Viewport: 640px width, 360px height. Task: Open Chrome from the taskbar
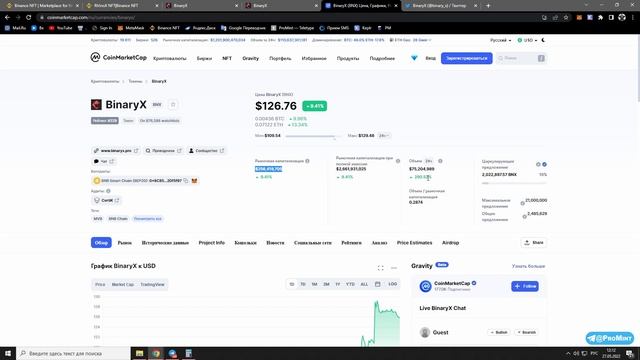(156, 353)
